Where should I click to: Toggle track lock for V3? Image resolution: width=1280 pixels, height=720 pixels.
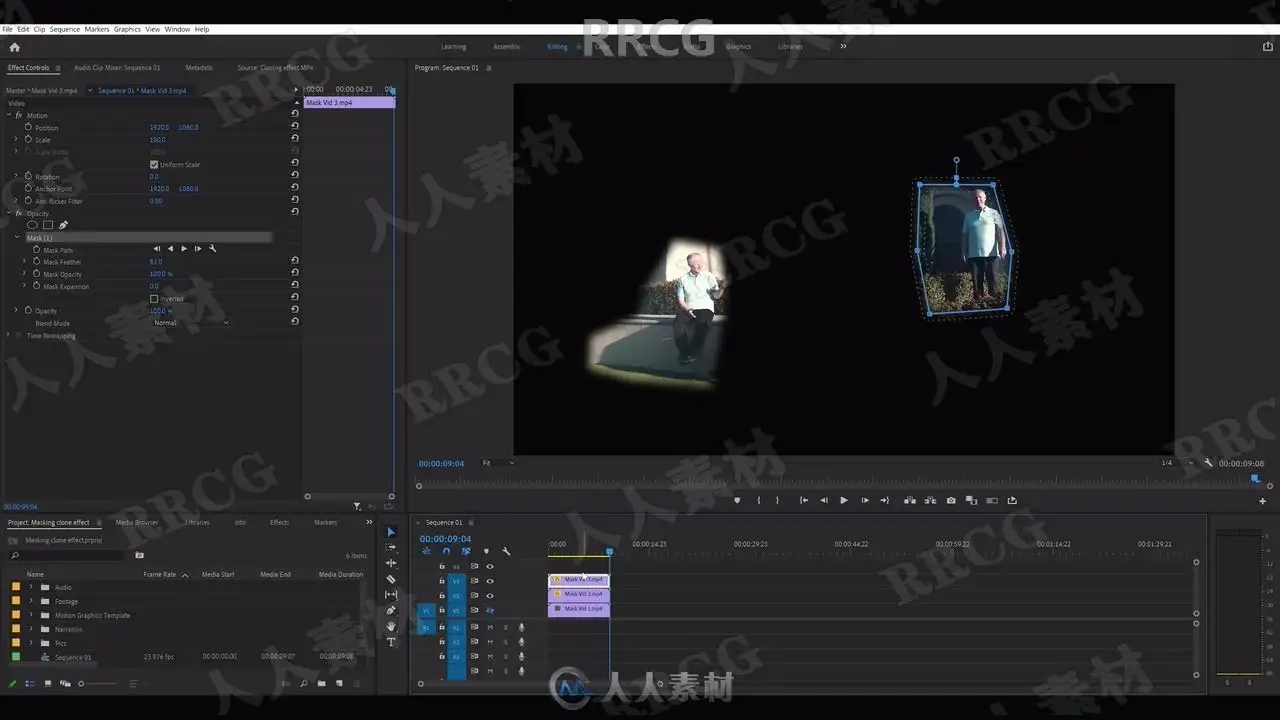pyautogui.click(x=442, y=580)
